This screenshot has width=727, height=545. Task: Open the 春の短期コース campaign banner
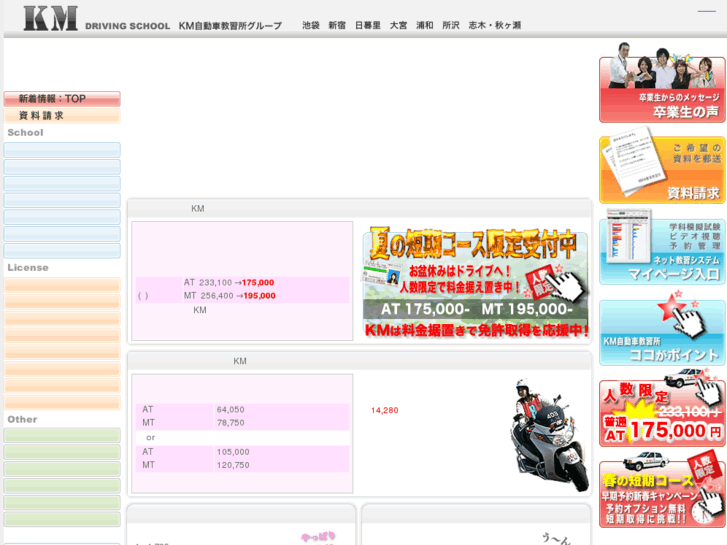[662, 490]
